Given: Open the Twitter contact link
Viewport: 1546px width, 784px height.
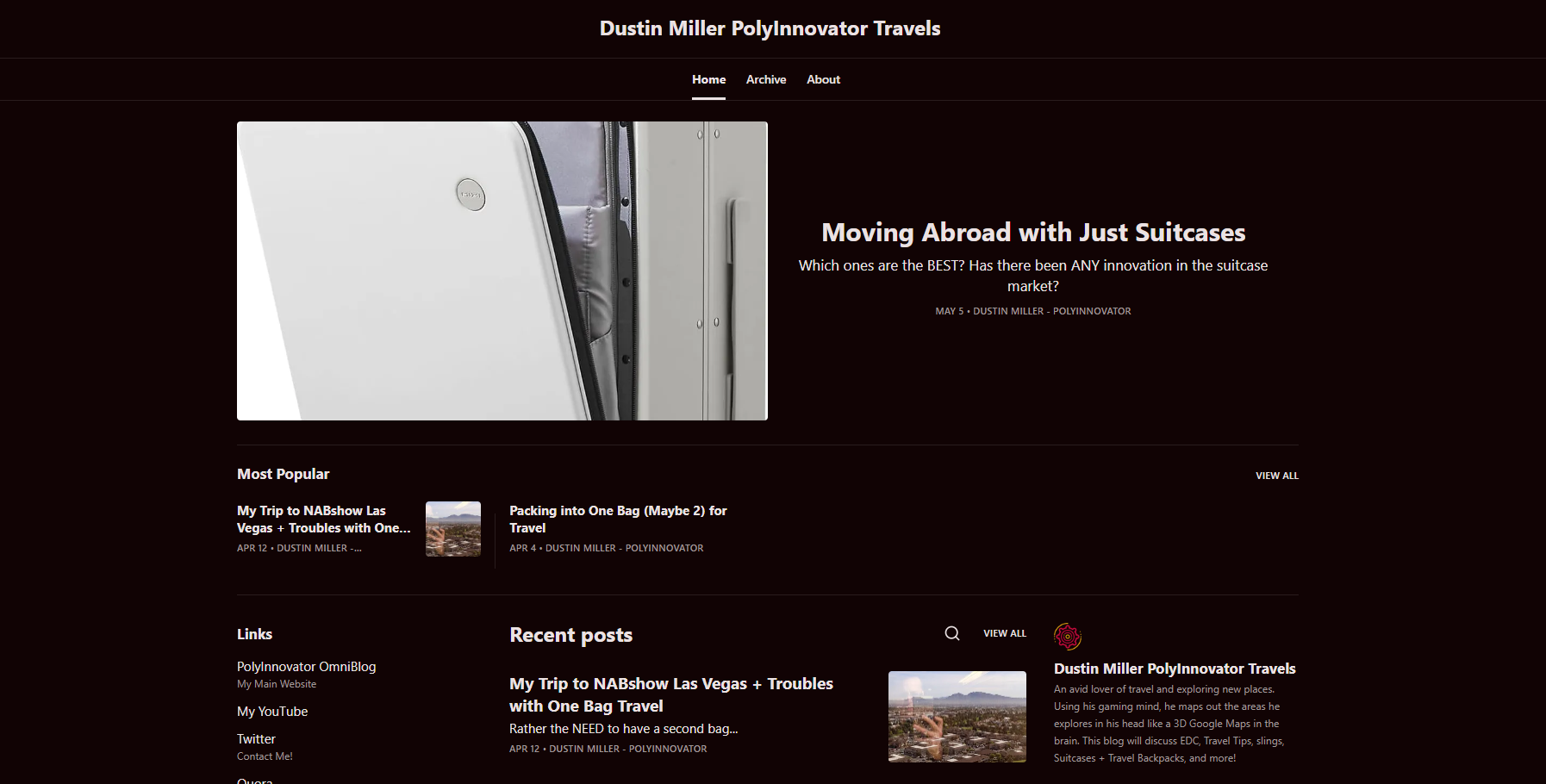Looking at the screenshot, I should [x=256, y=738].
